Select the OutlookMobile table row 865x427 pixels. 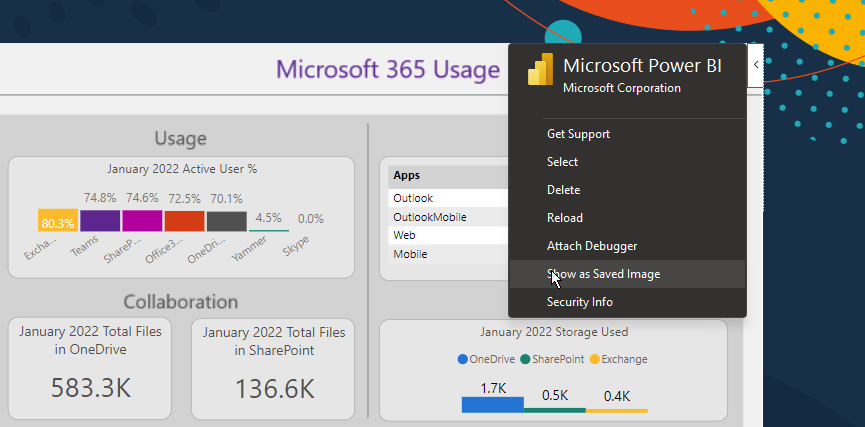448,217
